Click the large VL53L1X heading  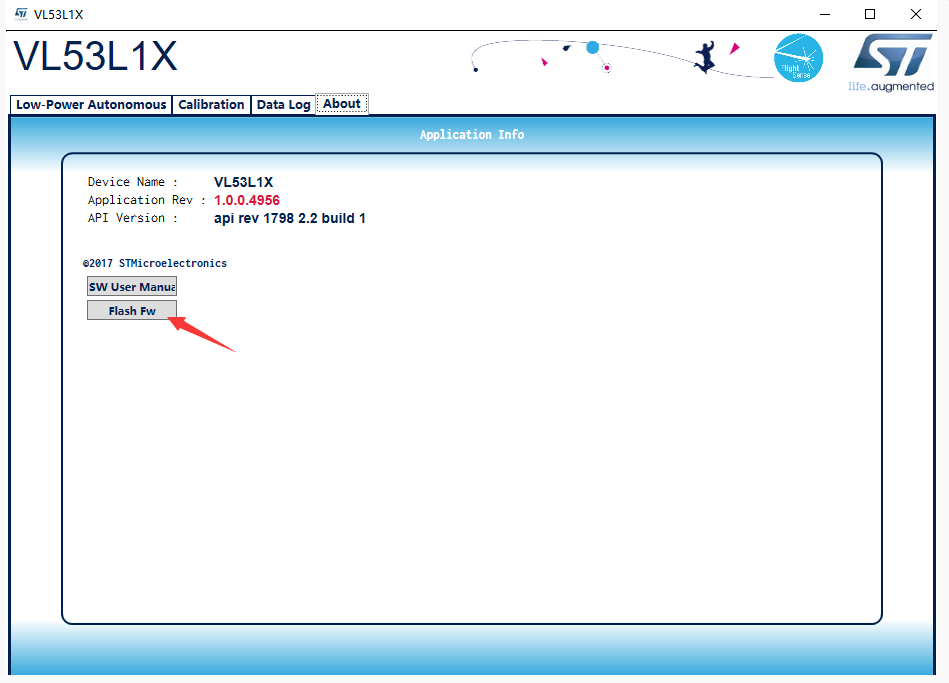pos(96,56)
